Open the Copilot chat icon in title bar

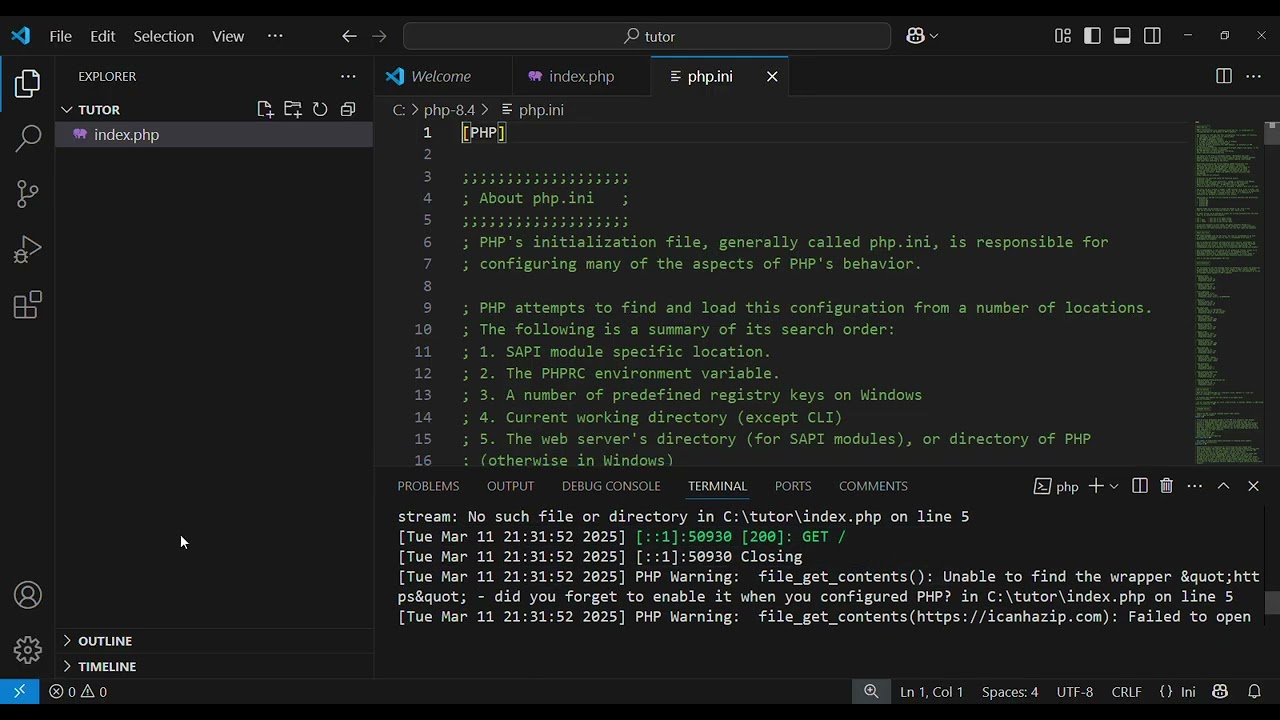tap(915, 36)
